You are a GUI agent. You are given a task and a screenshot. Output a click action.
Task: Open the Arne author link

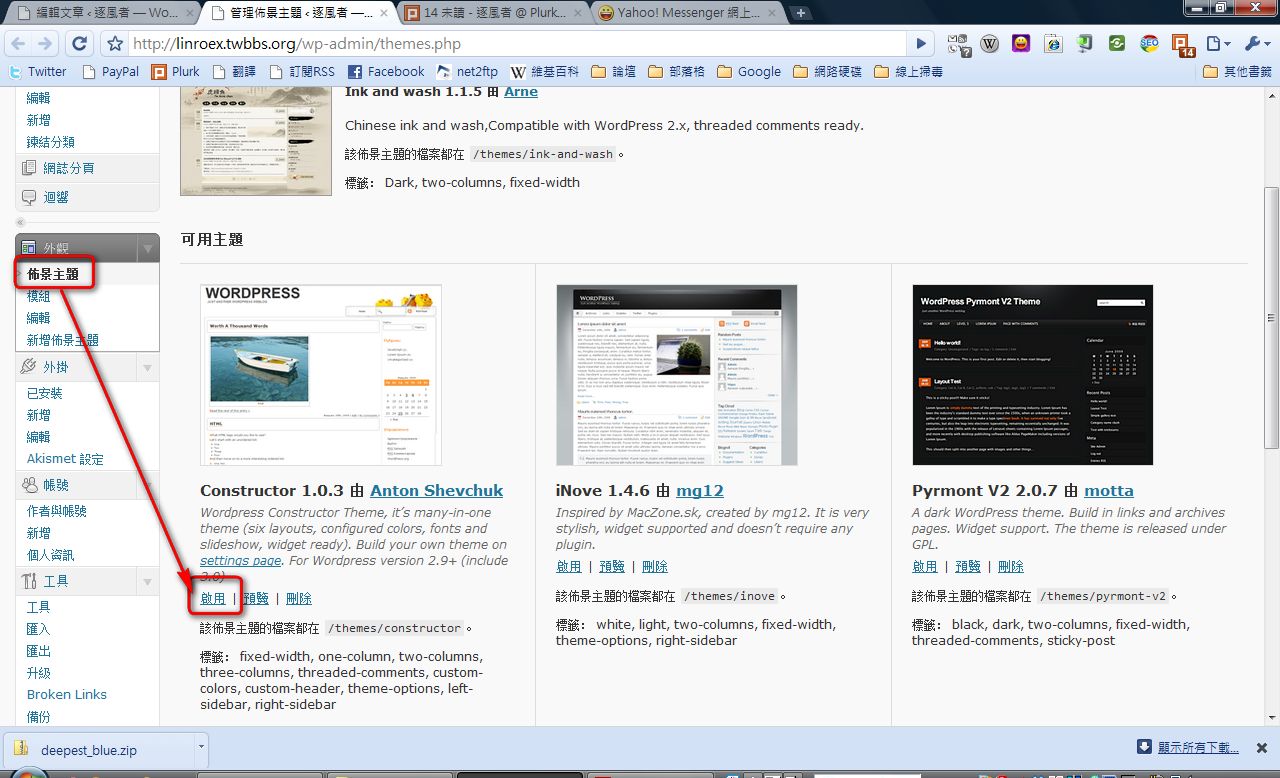click(x=521, y=91)
